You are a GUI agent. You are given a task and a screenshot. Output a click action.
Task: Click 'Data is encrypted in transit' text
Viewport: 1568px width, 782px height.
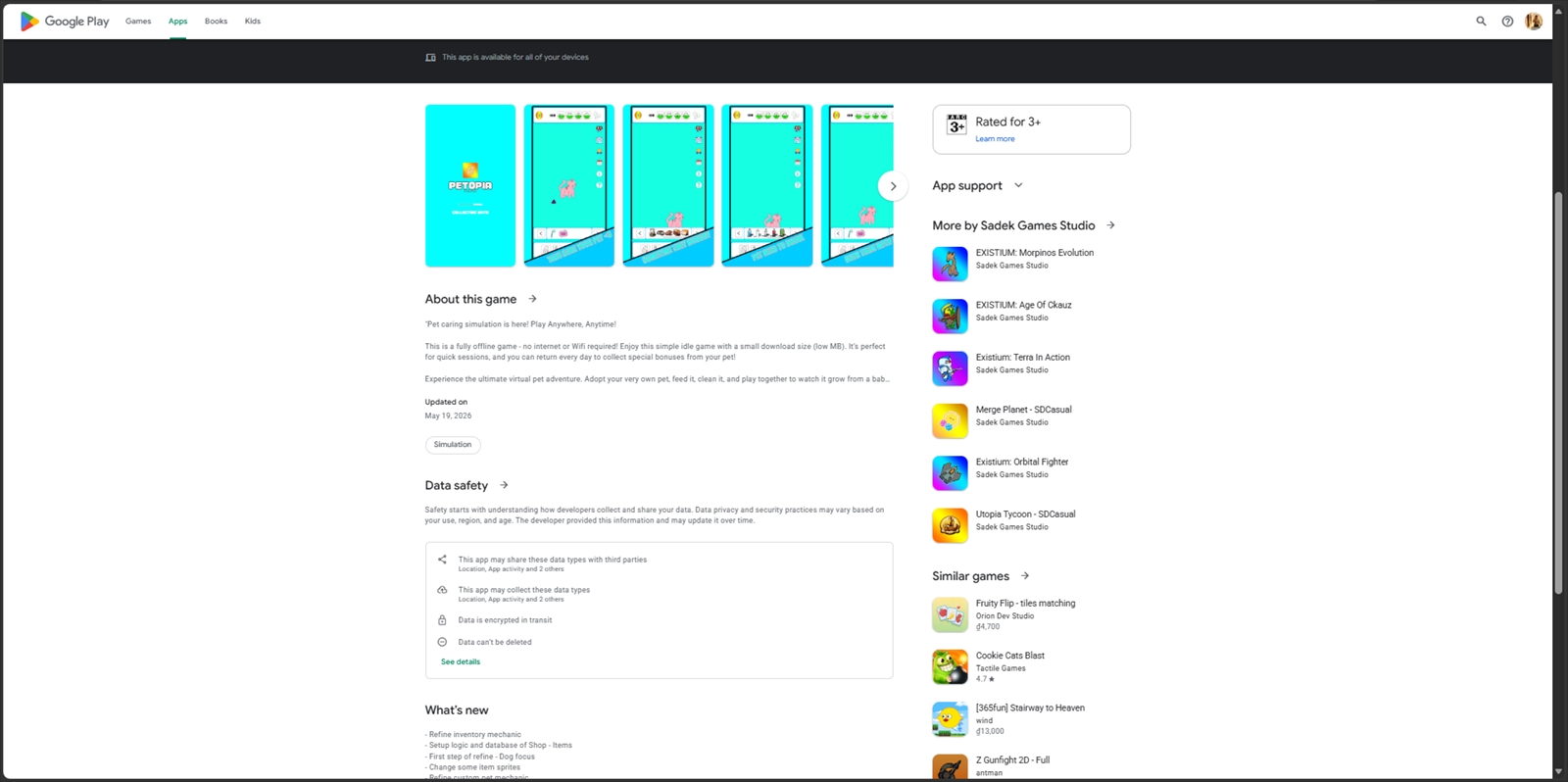tap(505, 620)
